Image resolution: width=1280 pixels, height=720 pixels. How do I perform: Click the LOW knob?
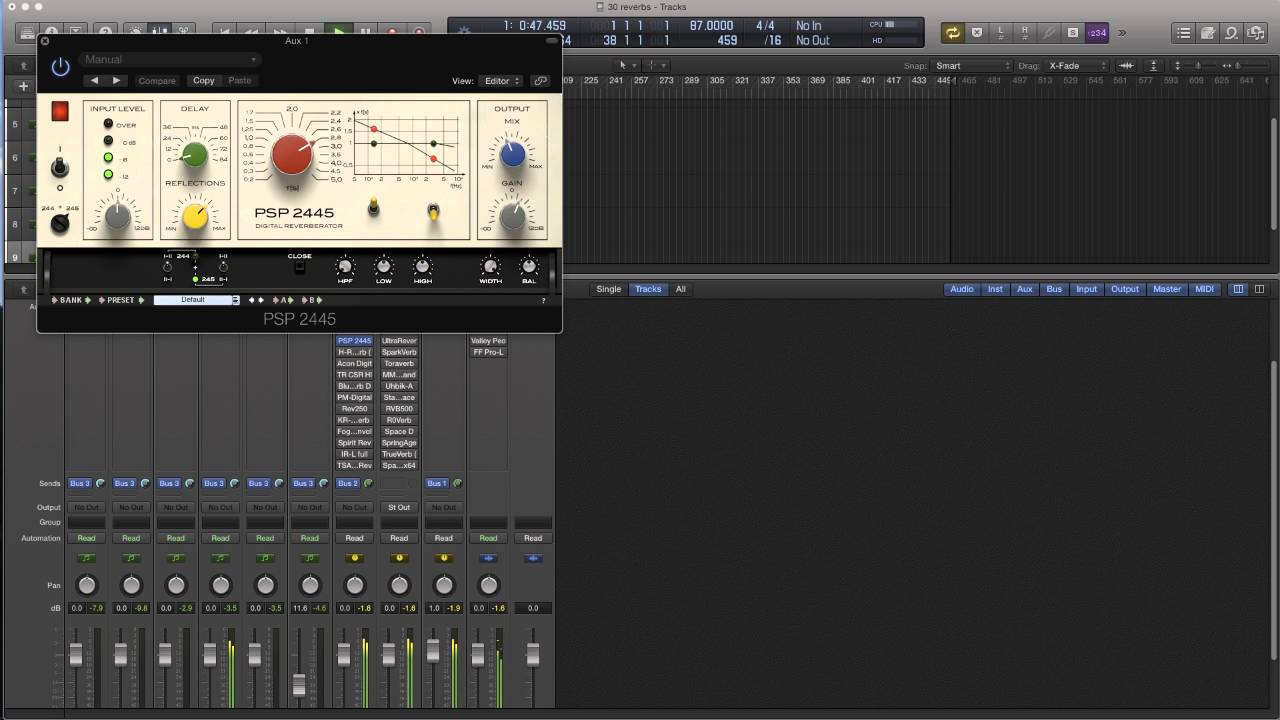click(384, 266)
